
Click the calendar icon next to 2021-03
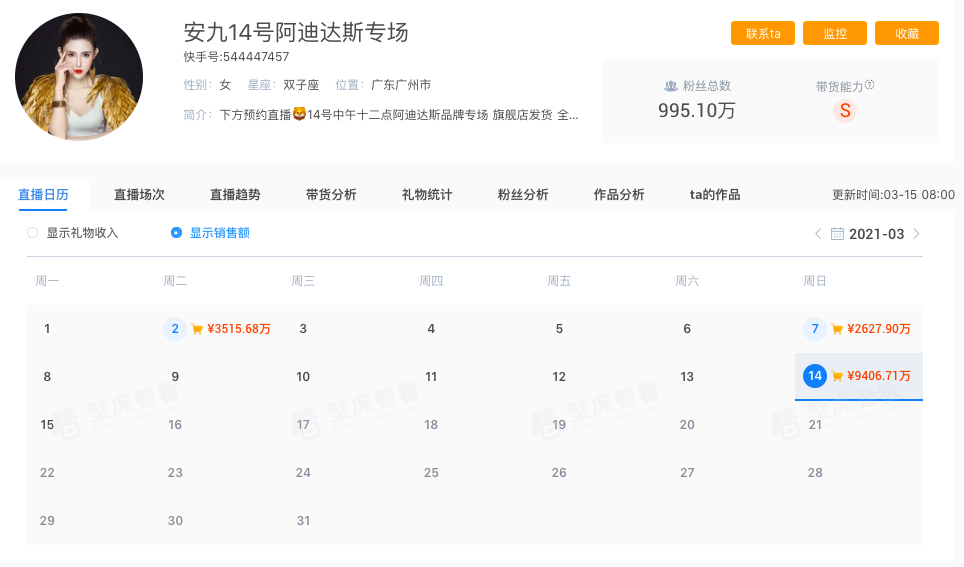(837, 234)
